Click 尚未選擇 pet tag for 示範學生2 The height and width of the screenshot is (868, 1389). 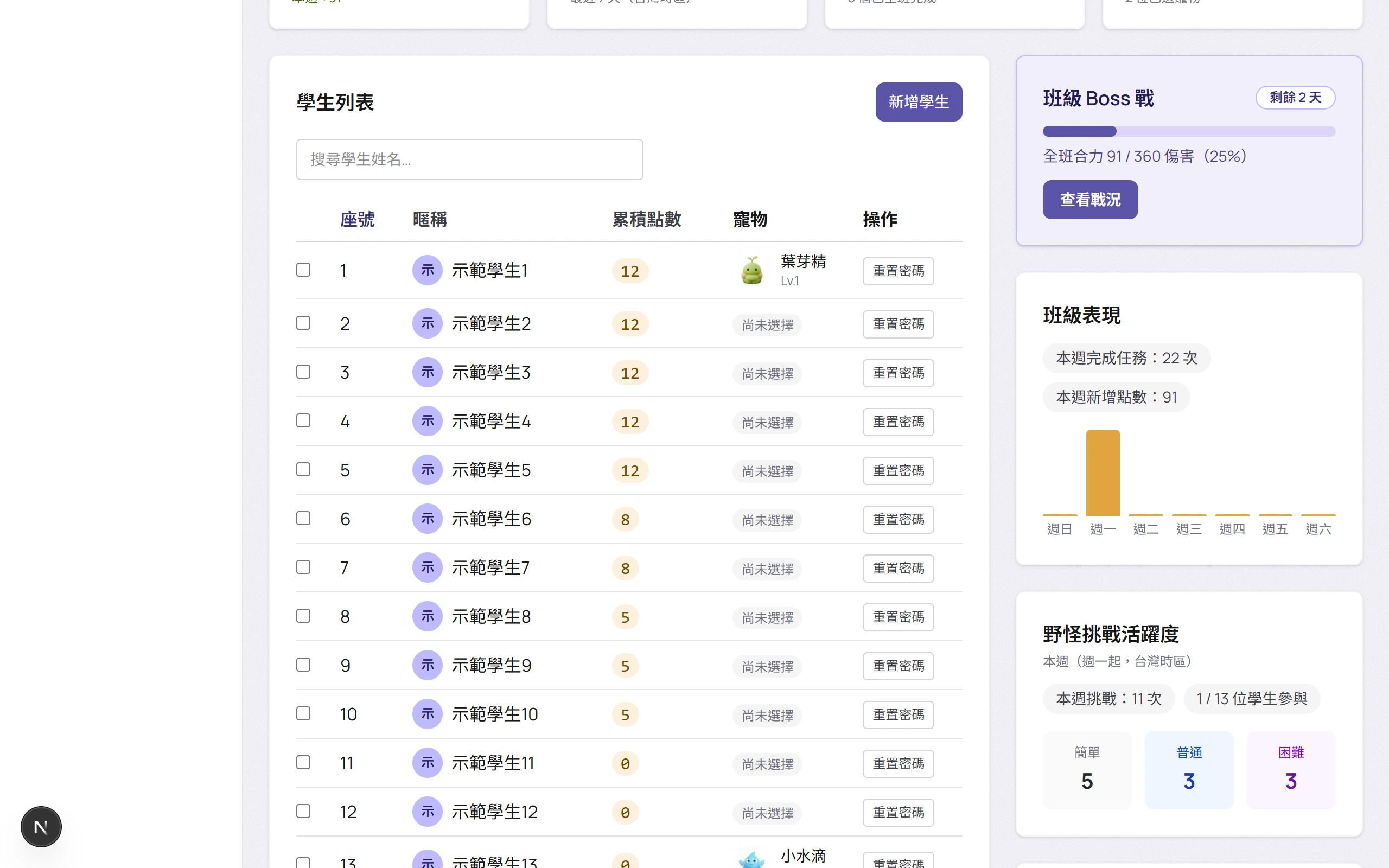click(x=767, y=324)
